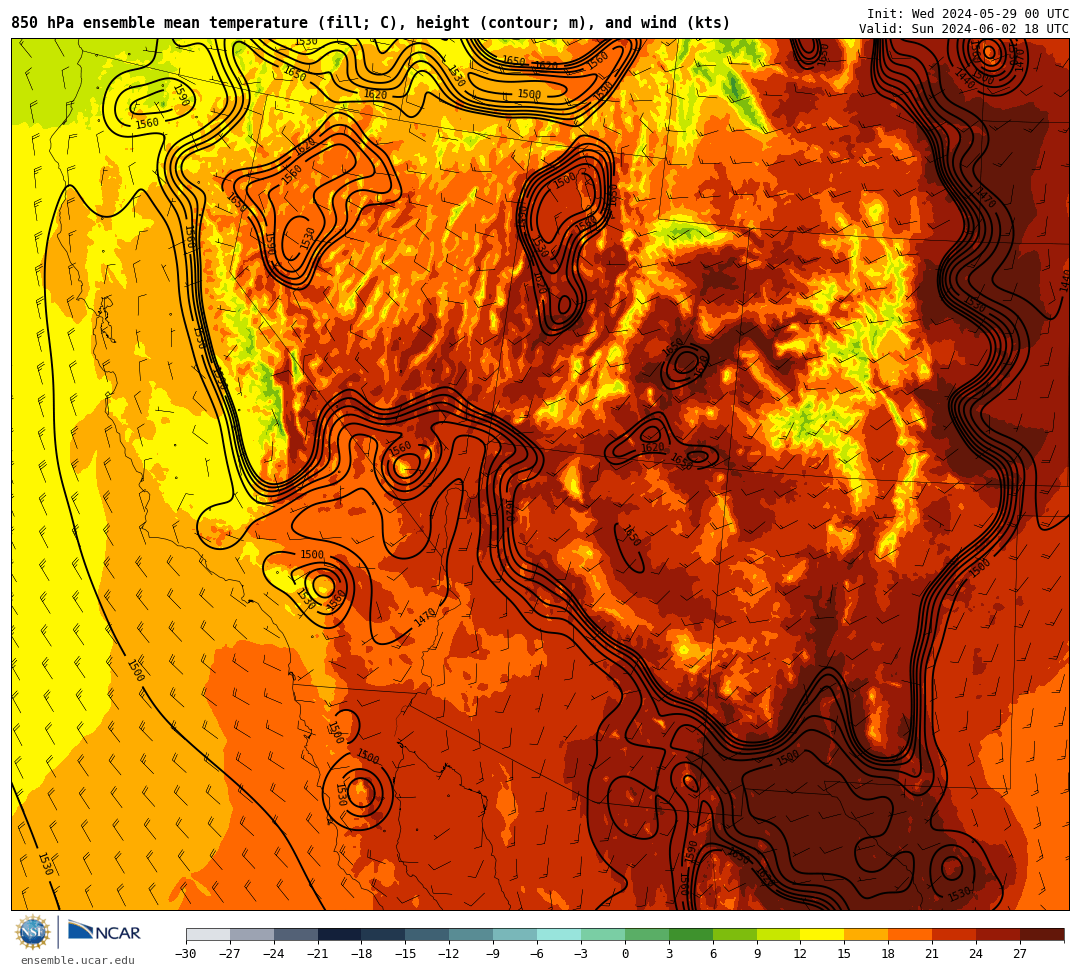1080x973 pixels.
Task: Click the −3 colorbar tick label
Action: 581,954
